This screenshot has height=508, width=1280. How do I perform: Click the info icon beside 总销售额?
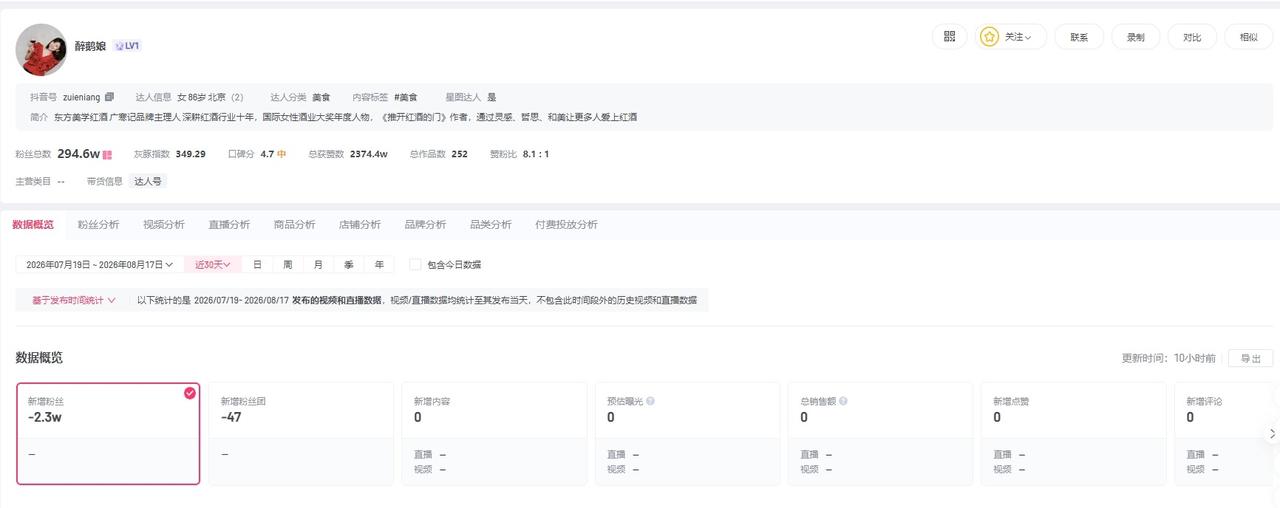pos(844,401)
